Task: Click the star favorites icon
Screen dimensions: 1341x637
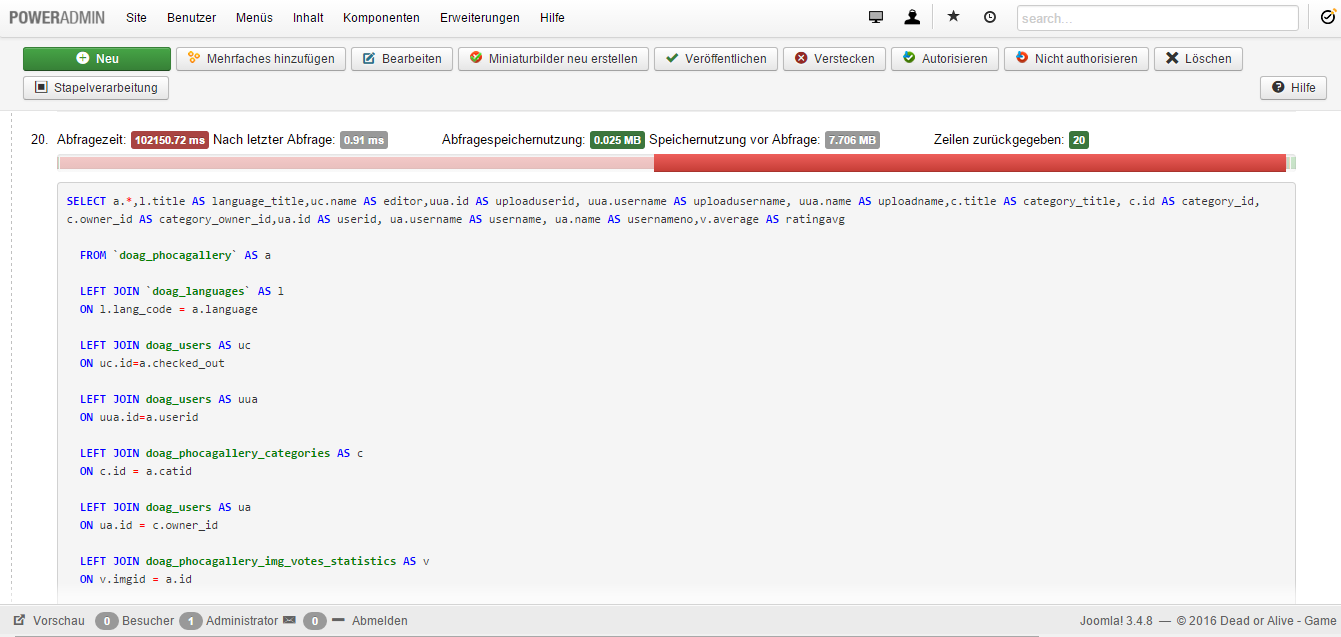Action: pyautogui.click(x=953, y=17)
